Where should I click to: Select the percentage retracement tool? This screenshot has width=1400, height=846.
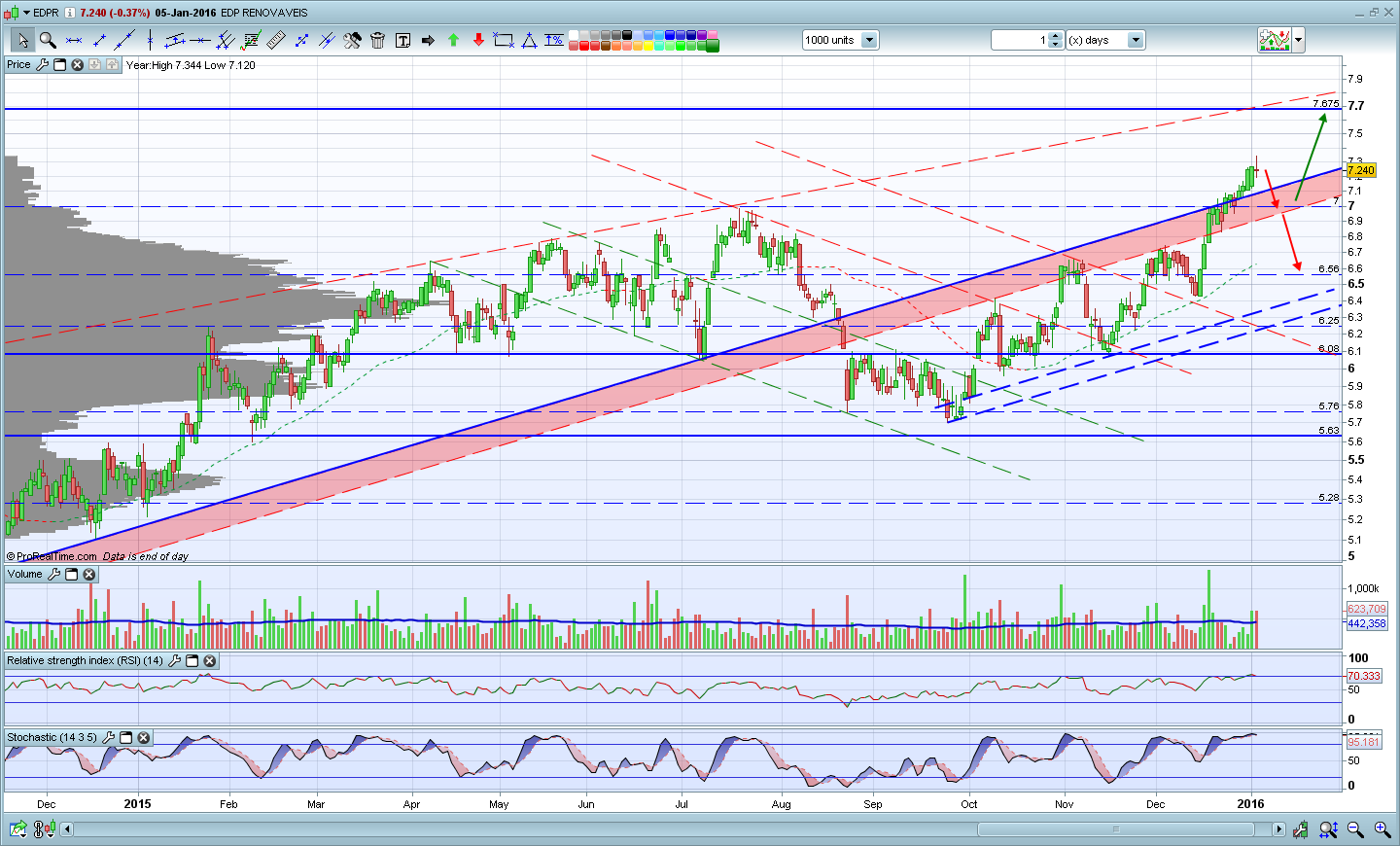point(554,40)
